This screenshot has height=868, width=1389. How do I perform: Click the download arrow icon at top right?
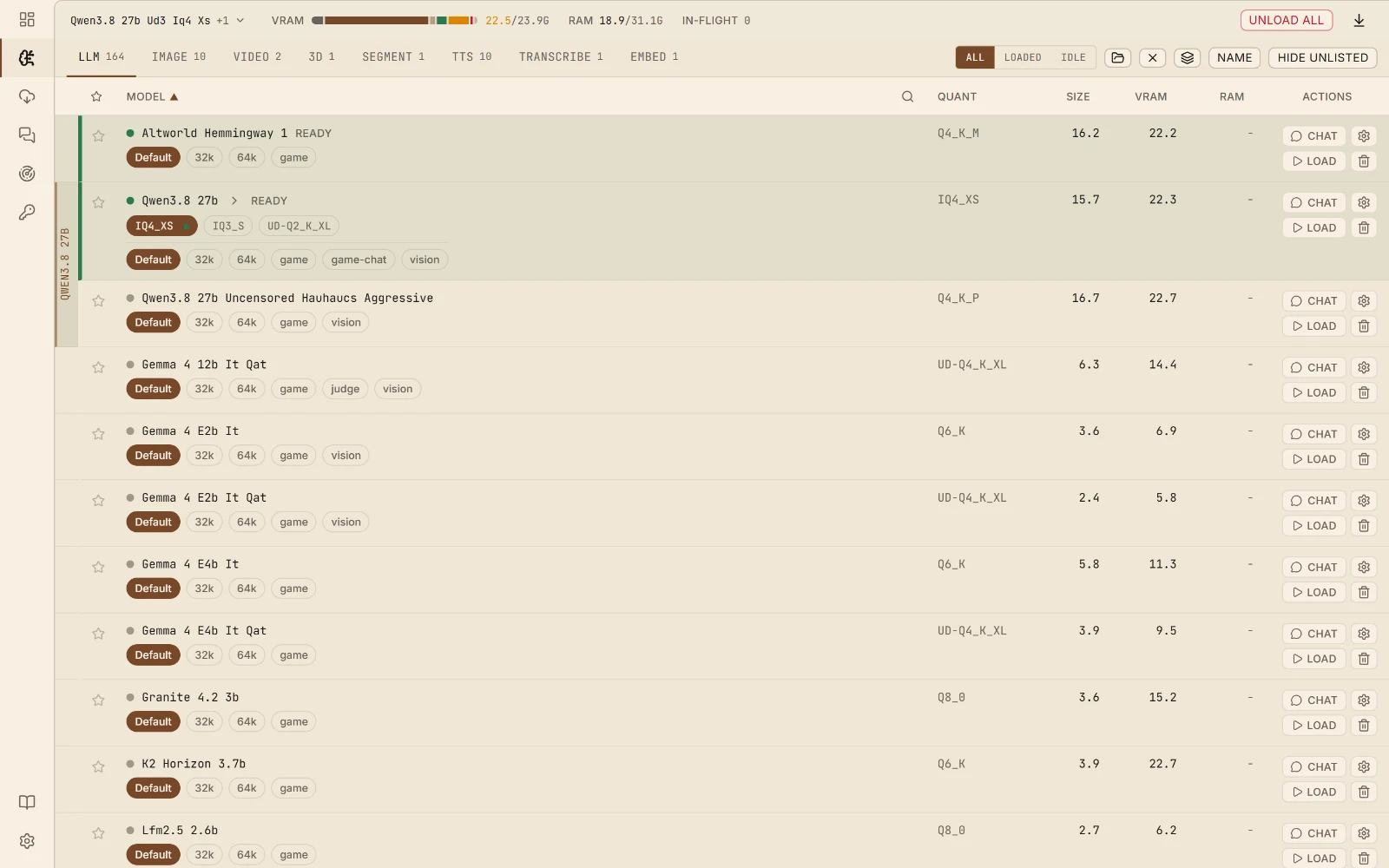pyautogui.click(x=1359, y=20)
